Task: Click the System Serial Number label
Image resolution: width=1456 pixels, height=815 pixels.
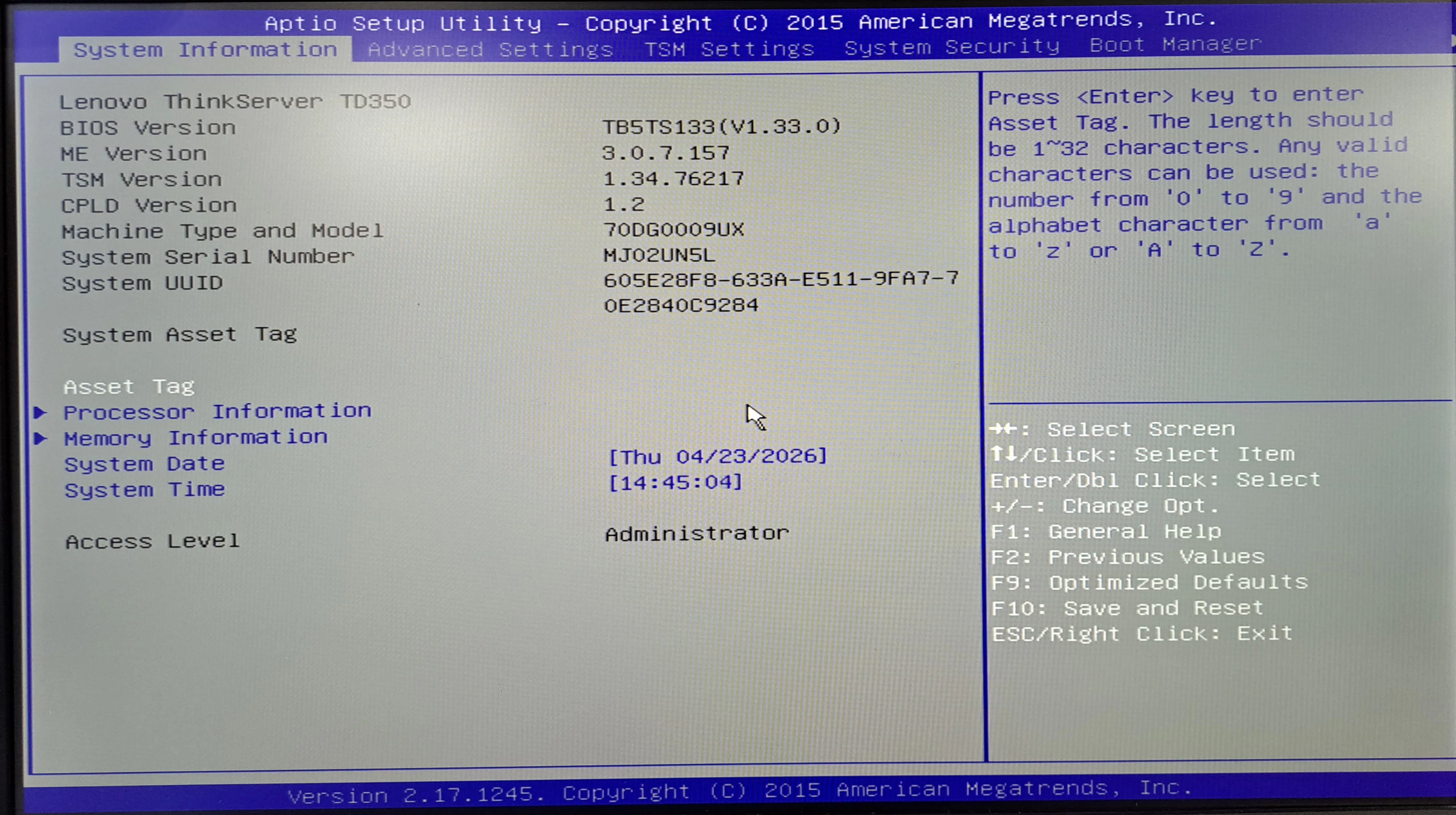Action: pyautogui.click(x=208, y=257)
